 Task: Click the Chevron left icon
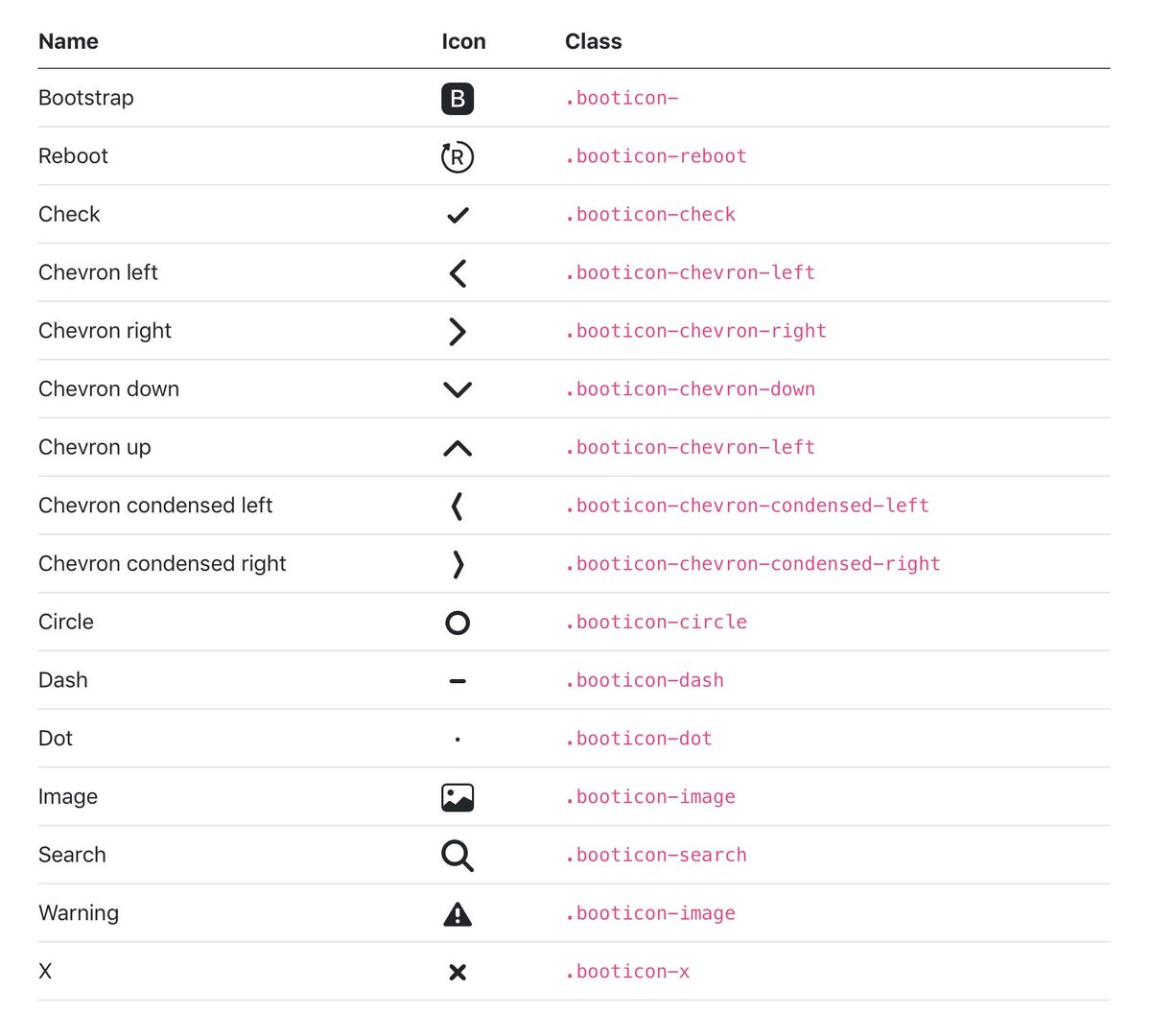[458, 272]
